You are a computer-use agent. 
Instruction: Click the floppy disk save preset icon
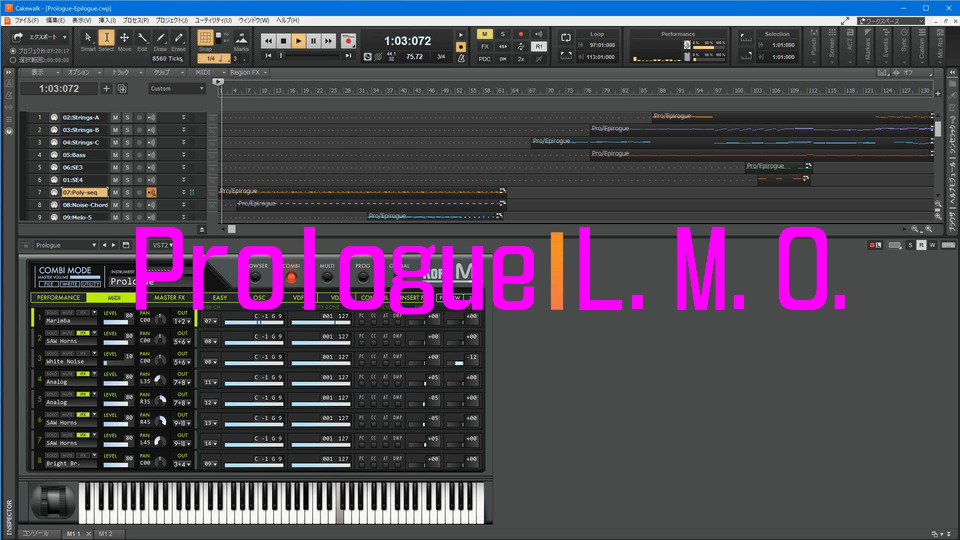pyautogui.click(x=126, y=245)
